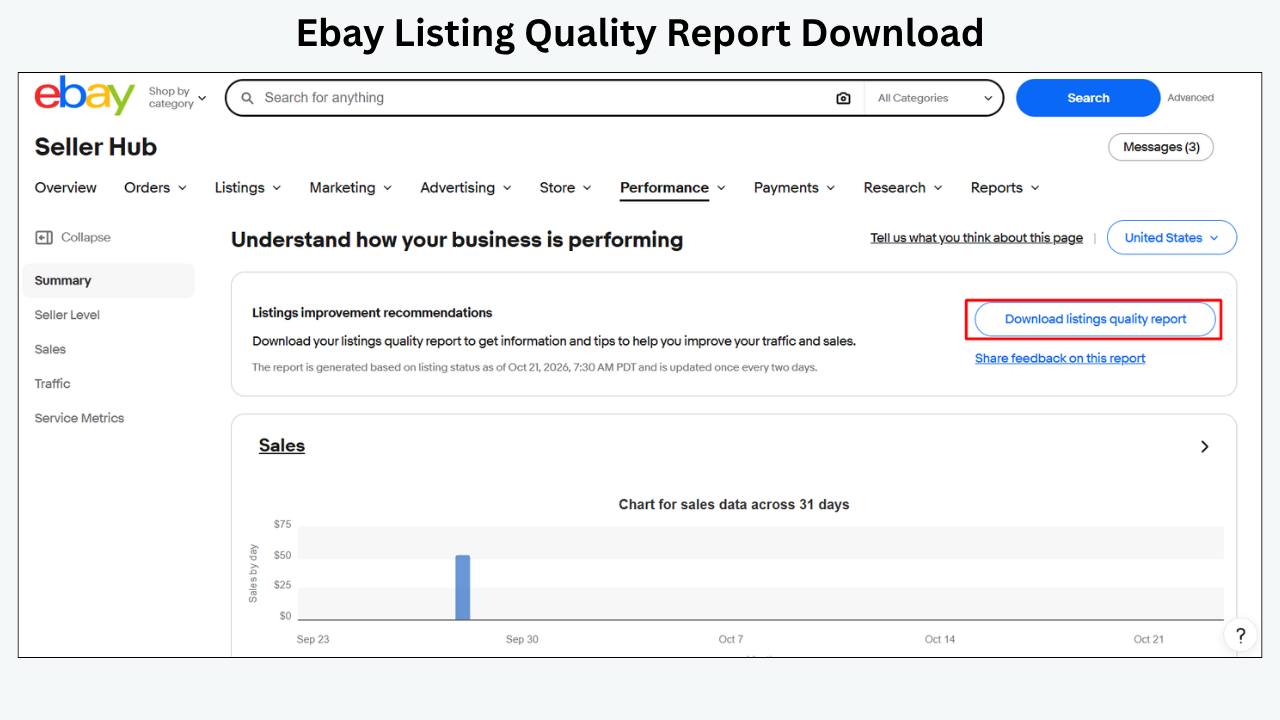Open the Store menu
Viewport: 1280px width, 720px height.
point(565,188)
